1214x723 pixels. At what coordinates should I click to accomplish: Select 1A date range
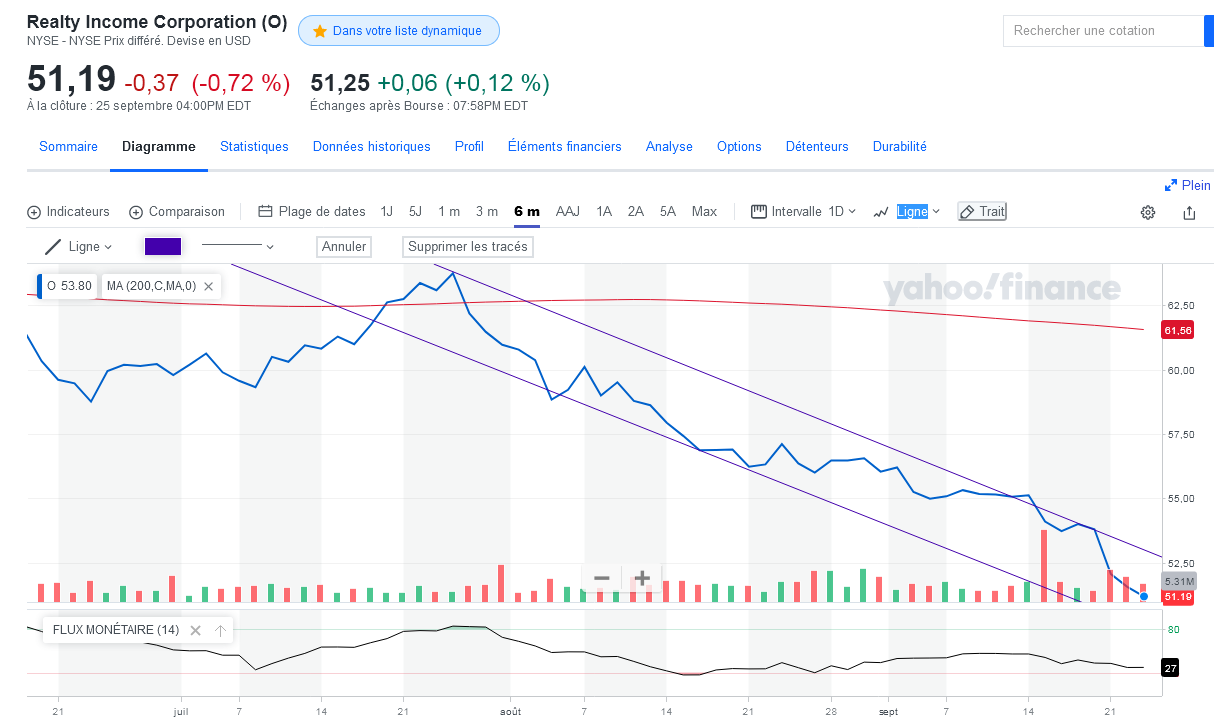click(x=604, y=212)
